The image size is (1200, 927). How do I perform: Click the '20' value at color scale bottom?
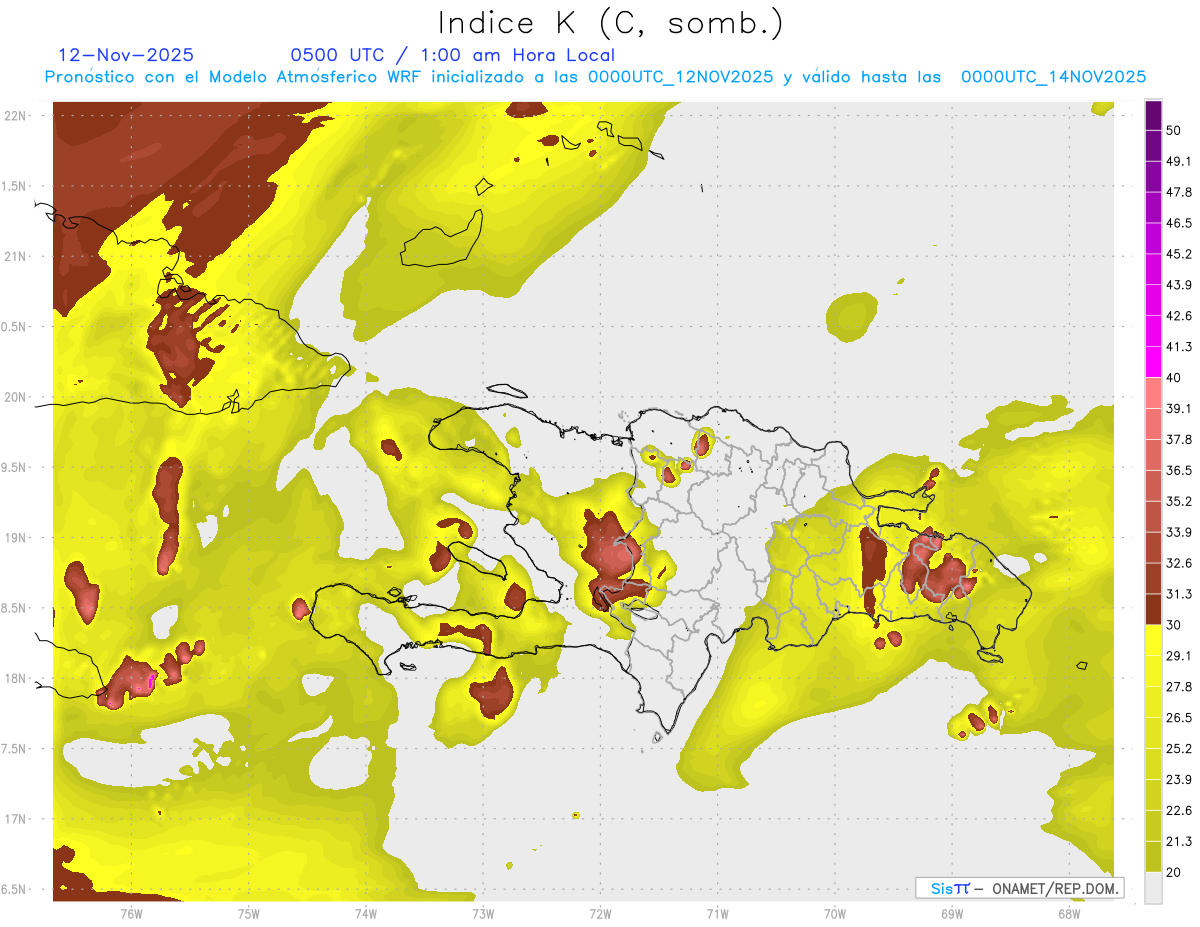coord(1174,872)
